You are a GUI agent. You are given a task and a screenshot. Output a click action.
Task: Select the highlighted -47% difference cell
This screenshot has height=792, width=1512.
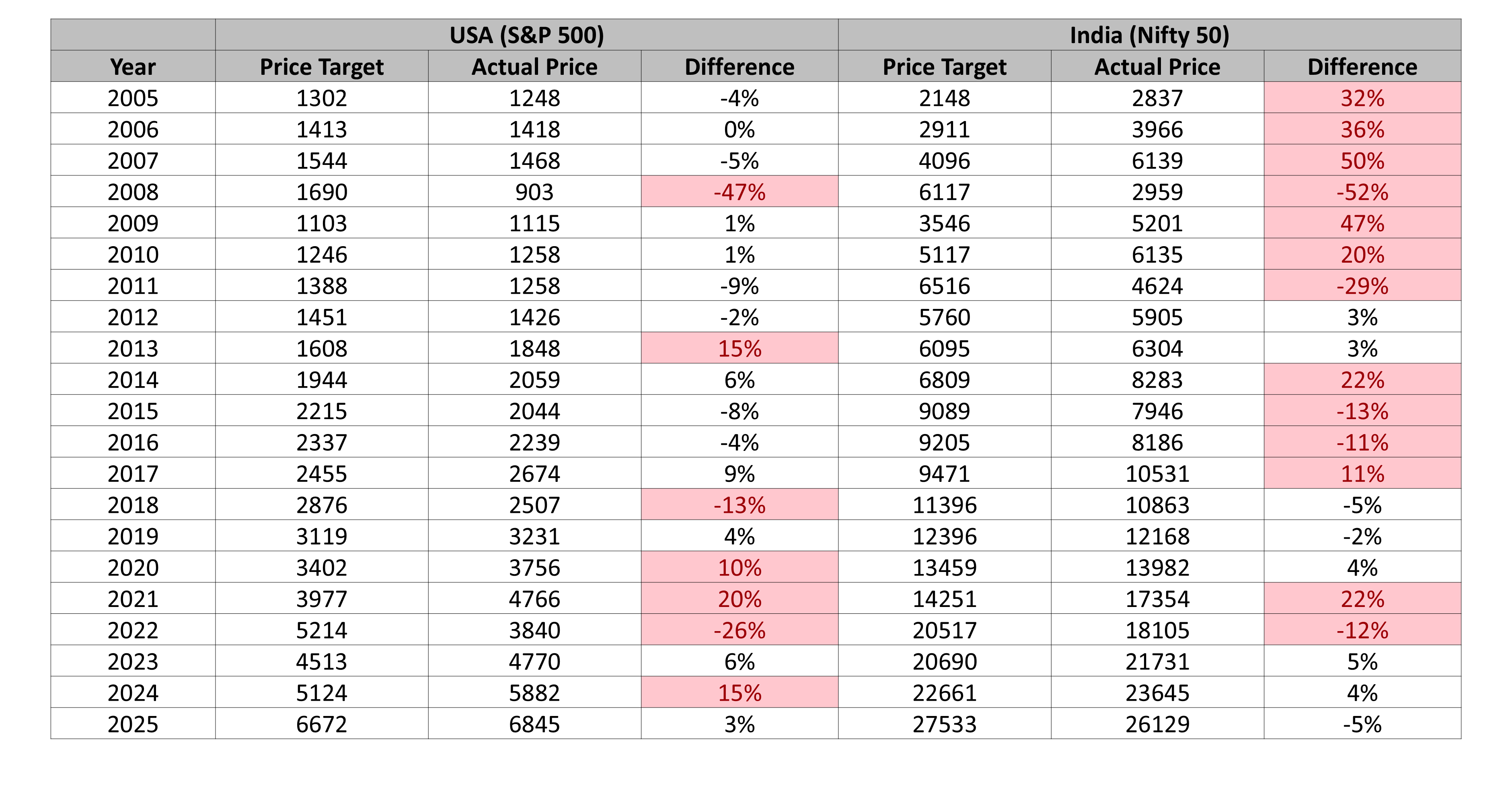tap(739, 192)
